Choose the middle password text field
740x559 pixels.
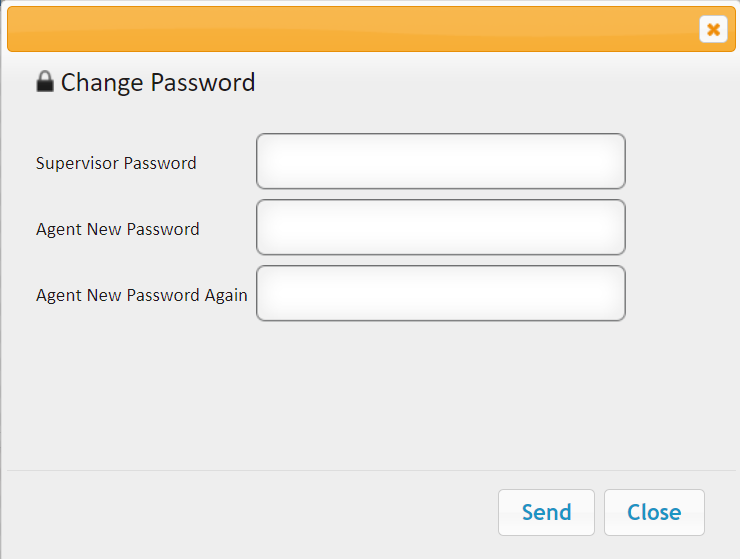441,227
